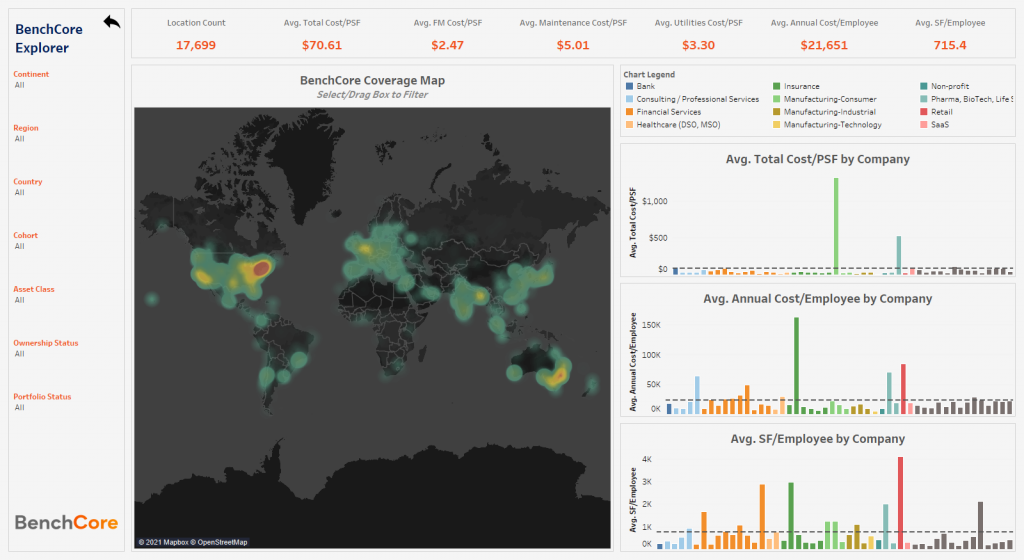This screenshot has width=1024, height=560.
Task: Select the Non-profit legend swatch
Action: (923, 86)
